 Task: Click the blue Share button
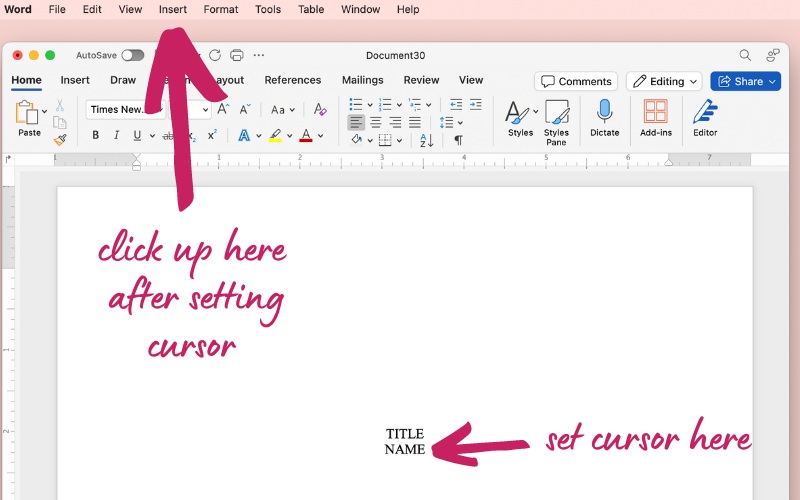(745, 81)
